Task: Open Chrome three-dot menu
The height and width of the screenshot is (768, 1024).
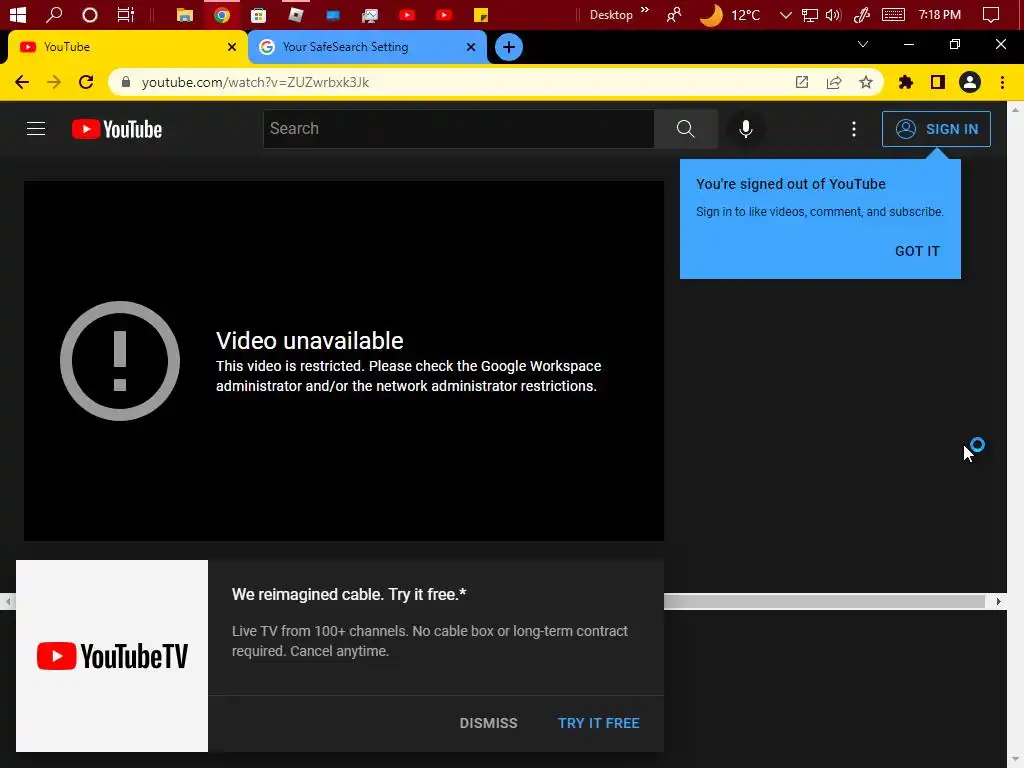Action: pyautogui.click(x=1002, y=82)
